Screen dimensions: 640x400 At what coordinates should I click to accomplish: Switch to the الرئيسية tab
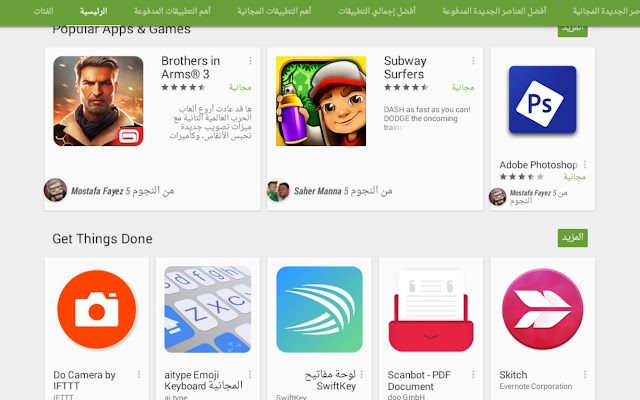pos(93,11)
